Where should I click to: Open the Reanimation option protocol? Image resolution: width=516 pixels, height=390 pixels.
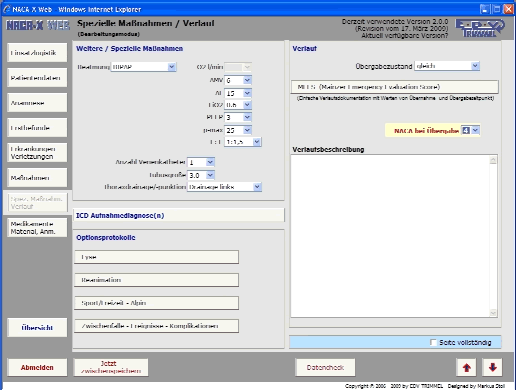point(156,280)
